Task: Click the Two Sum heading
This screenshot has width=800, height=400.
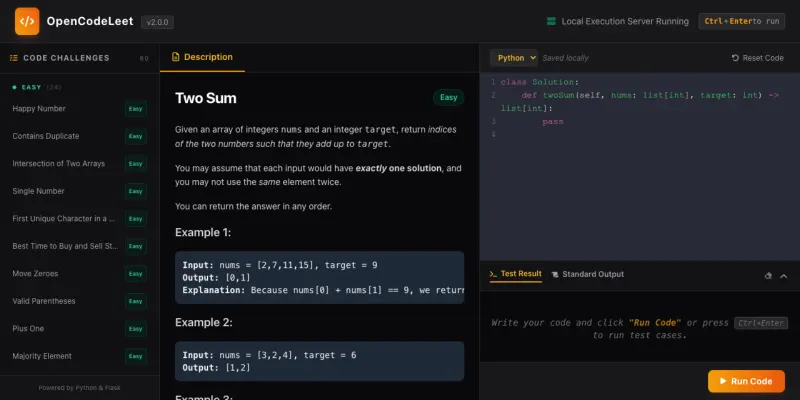Action: tap(206, 98)
